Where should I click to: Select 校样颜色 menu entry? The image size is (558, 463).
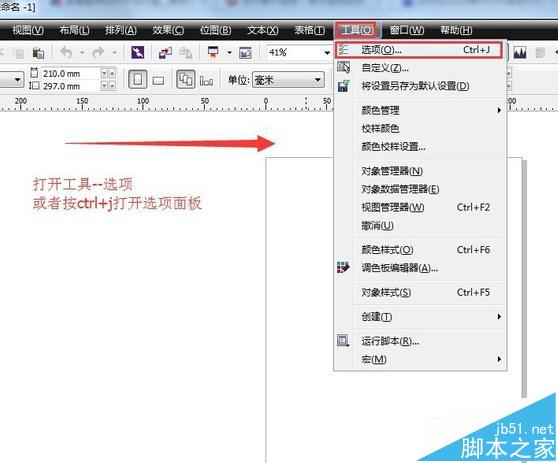[420, 128]
